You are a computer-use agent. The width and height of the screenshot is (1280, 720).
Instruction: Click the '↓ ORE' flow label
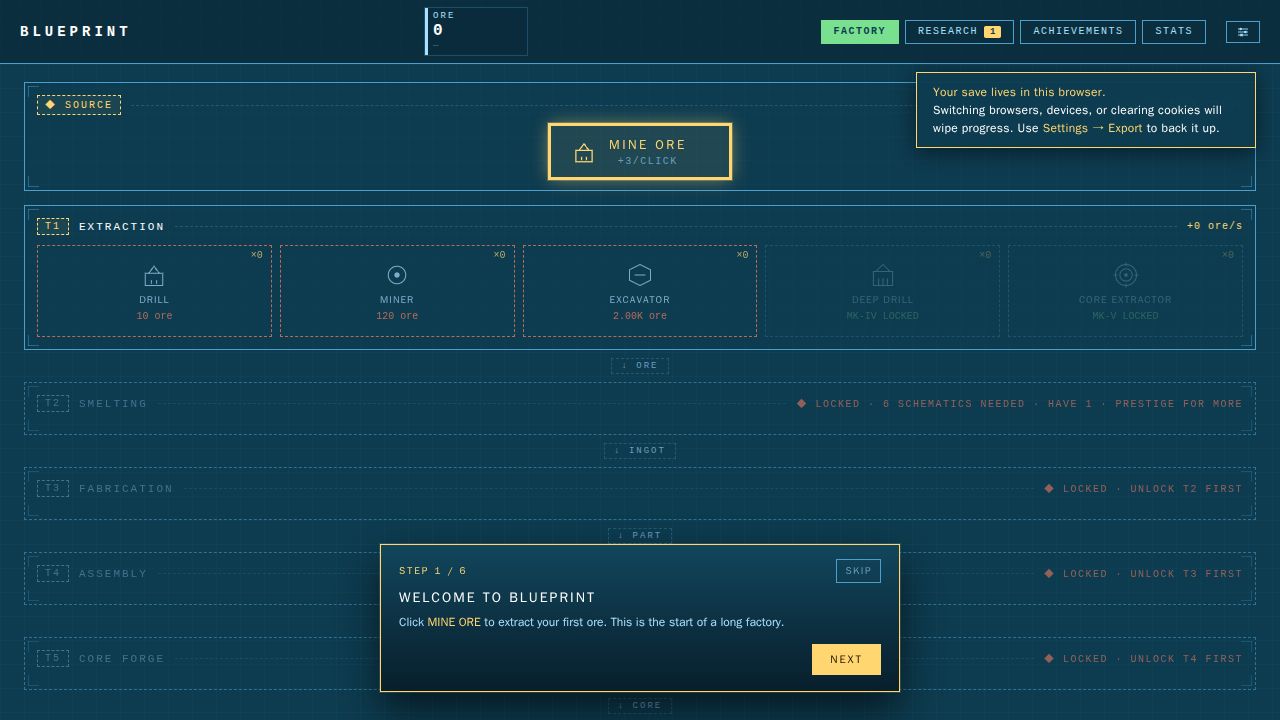coord(640,366)
